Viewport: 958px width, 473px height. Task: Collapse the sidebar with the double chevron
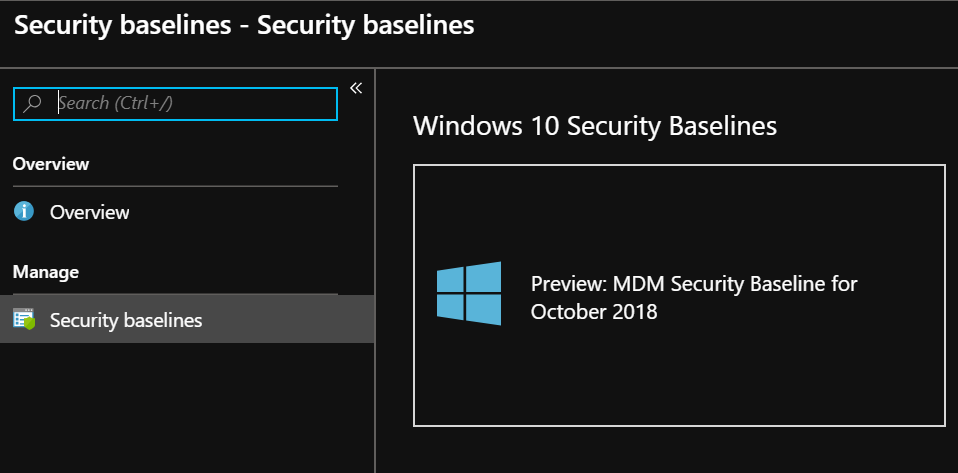click(355, 88)
